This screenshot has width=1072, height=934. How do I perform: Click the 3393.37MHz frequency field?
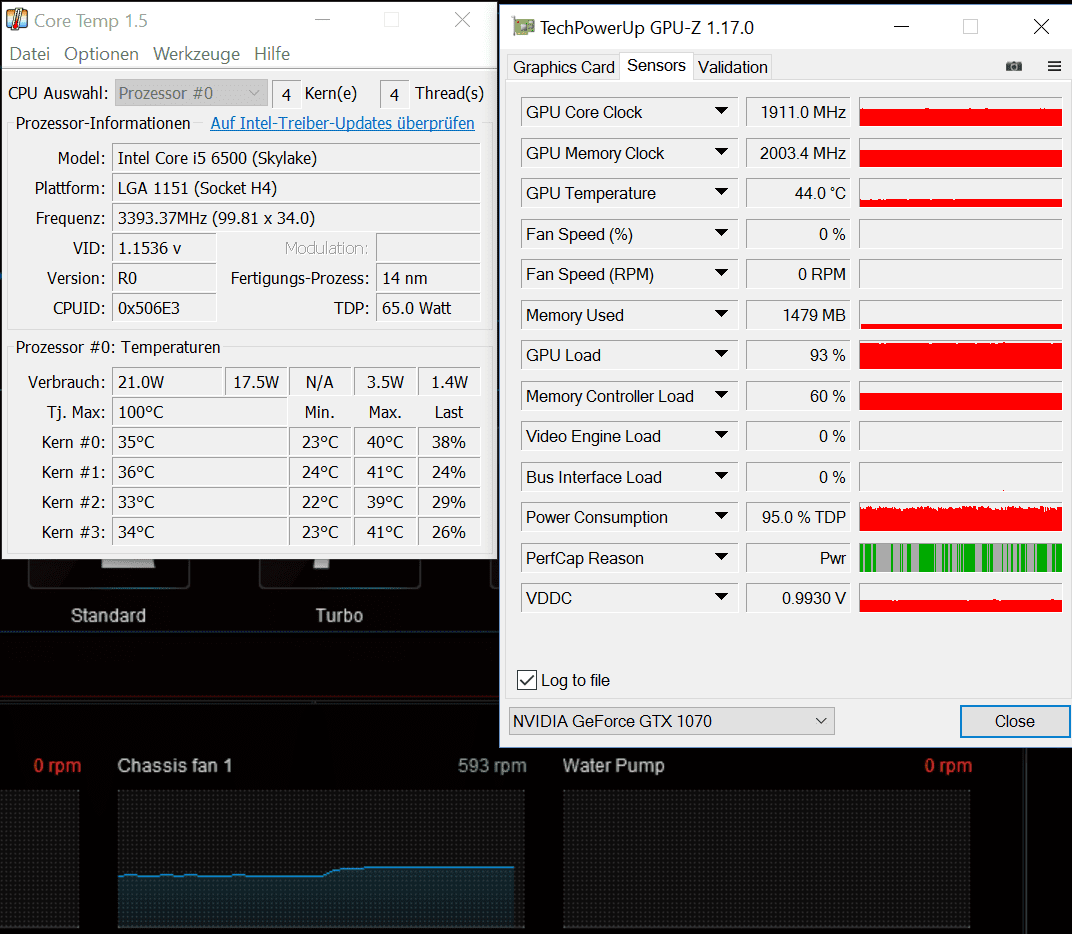(x=296, y=218)
